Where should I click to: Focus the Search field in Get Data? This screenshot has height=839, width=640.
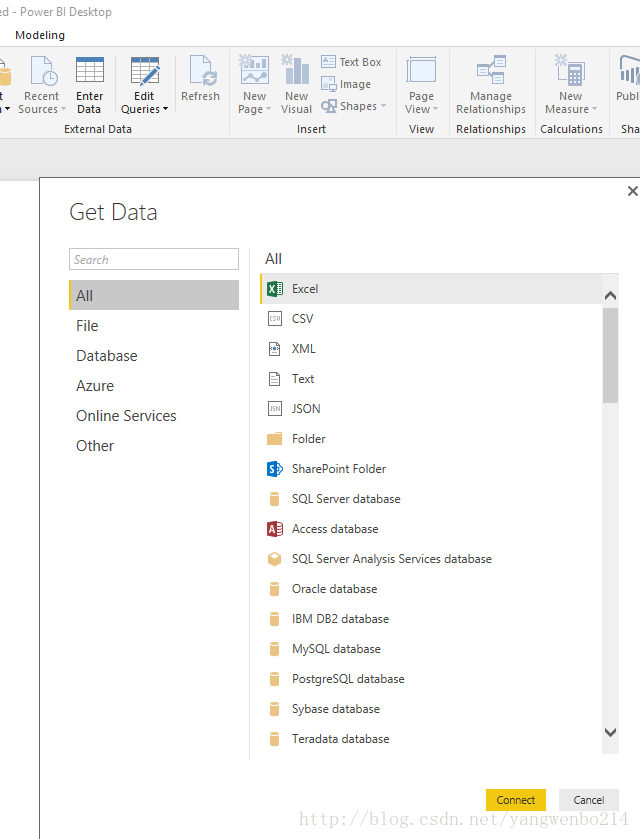154,259
